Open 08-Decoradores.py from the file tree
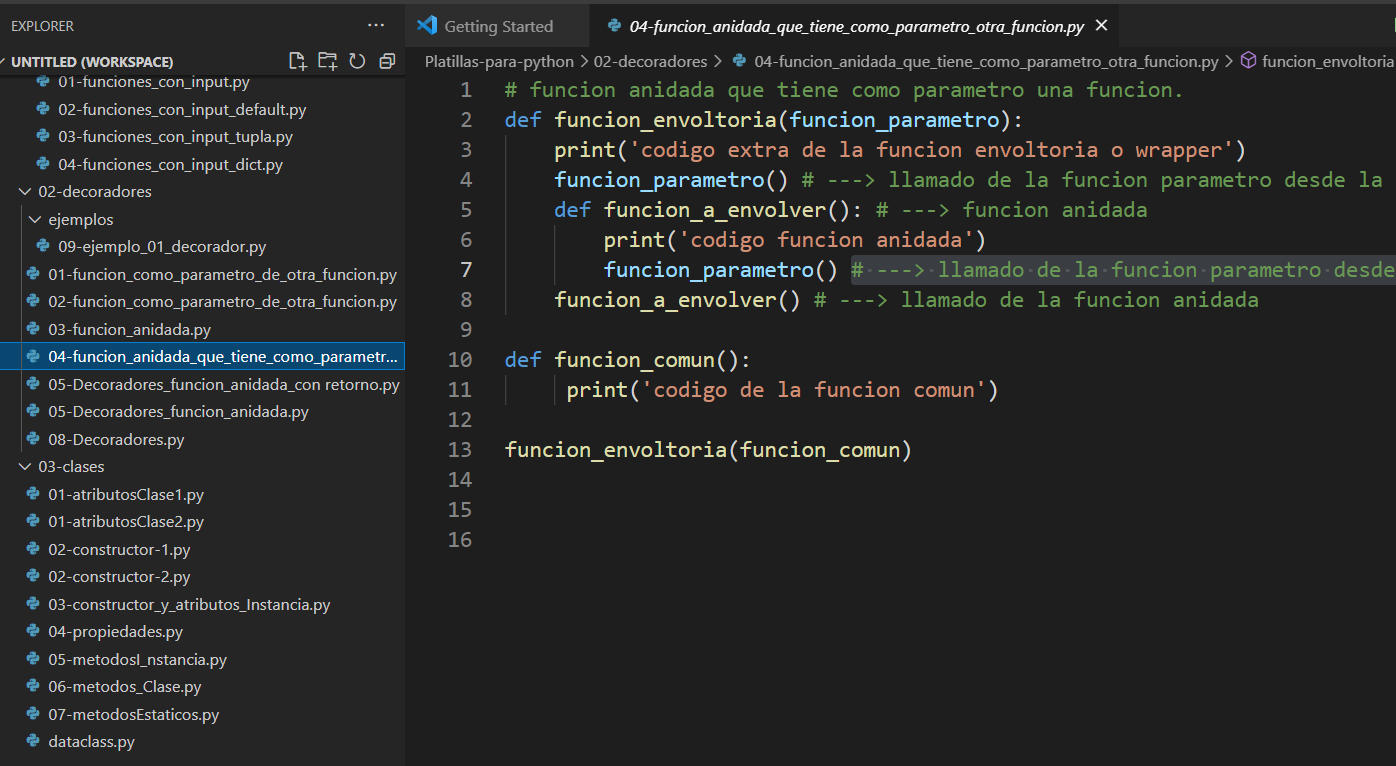 [116, 440]
